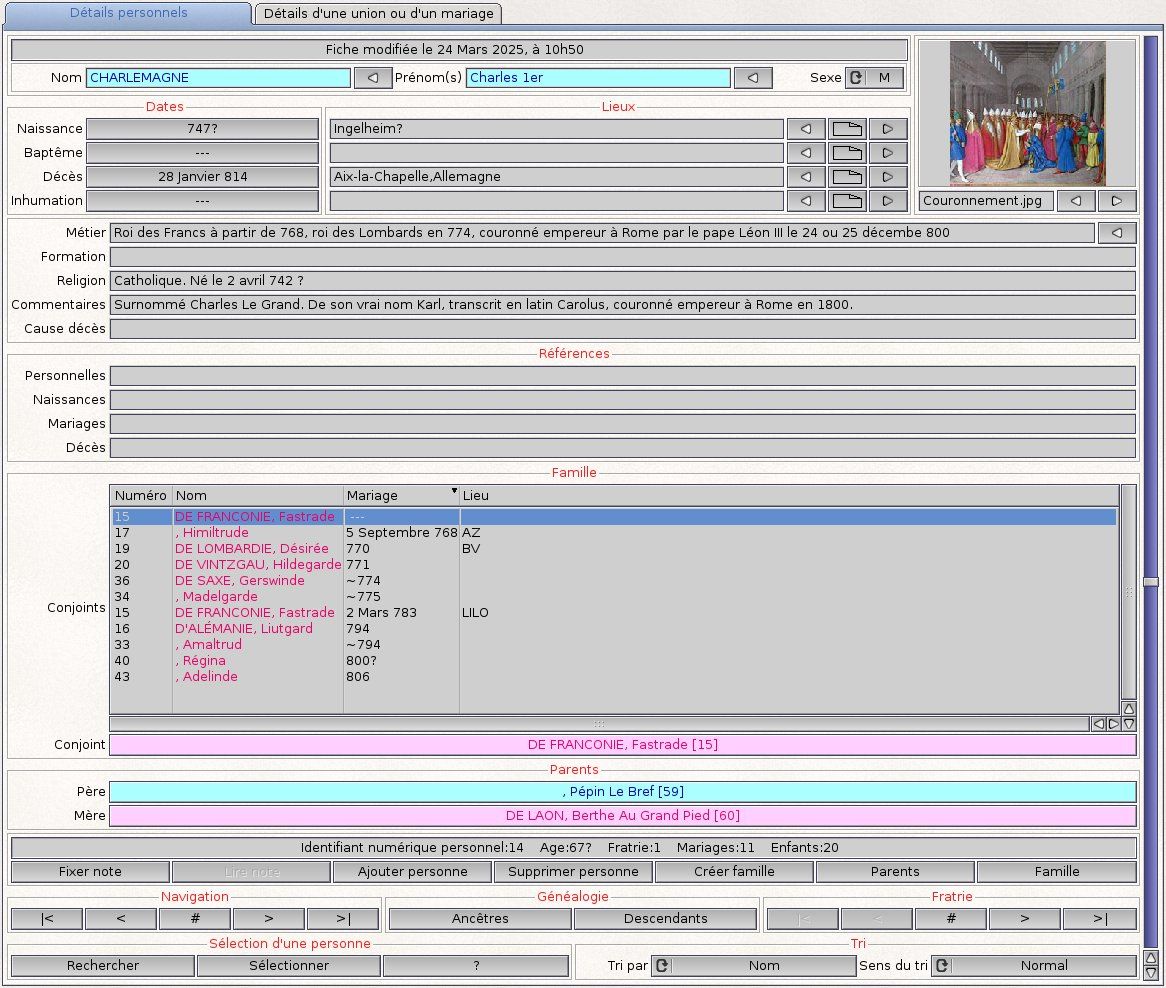The image size is (1166, 988).
Task: Show the next image after Couronnement.jpg
Action: [x=1117, y=201]
